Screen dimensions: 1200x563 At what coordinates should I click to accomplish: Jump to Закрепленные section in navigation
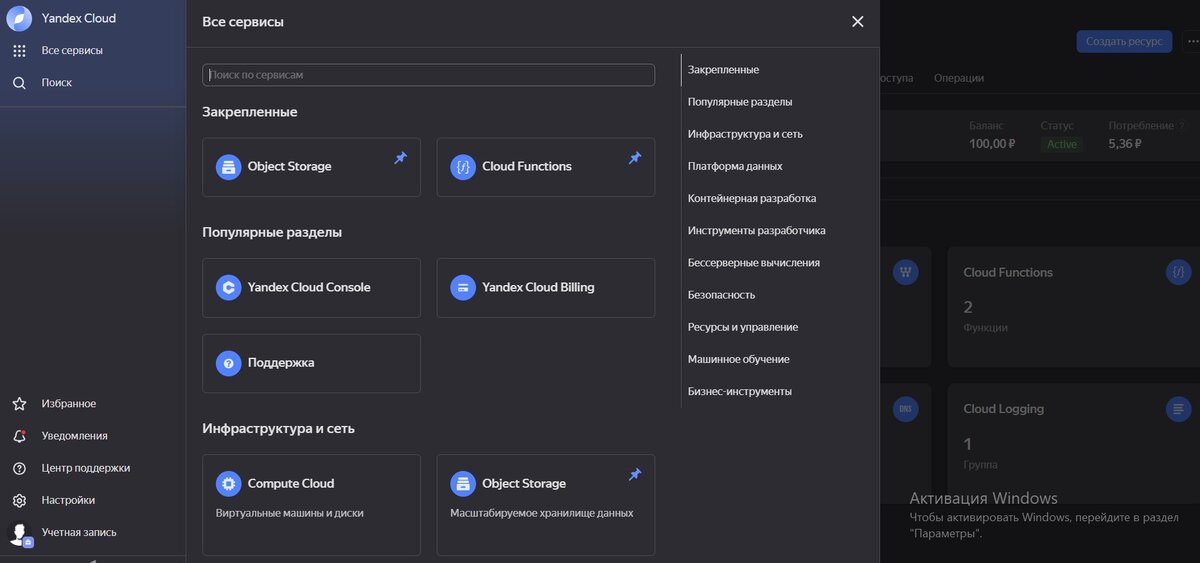tap(723, 70)
